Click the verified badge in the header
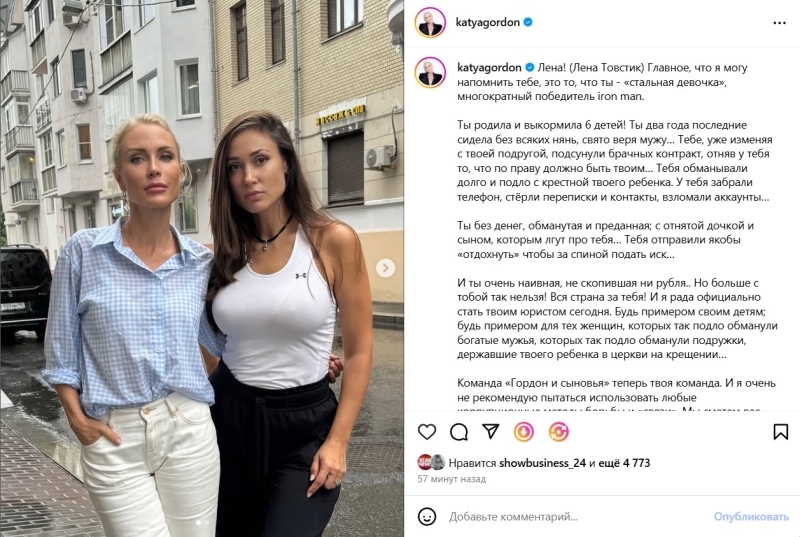The width and height of the screenshot is (800, 537). point(528,22)
